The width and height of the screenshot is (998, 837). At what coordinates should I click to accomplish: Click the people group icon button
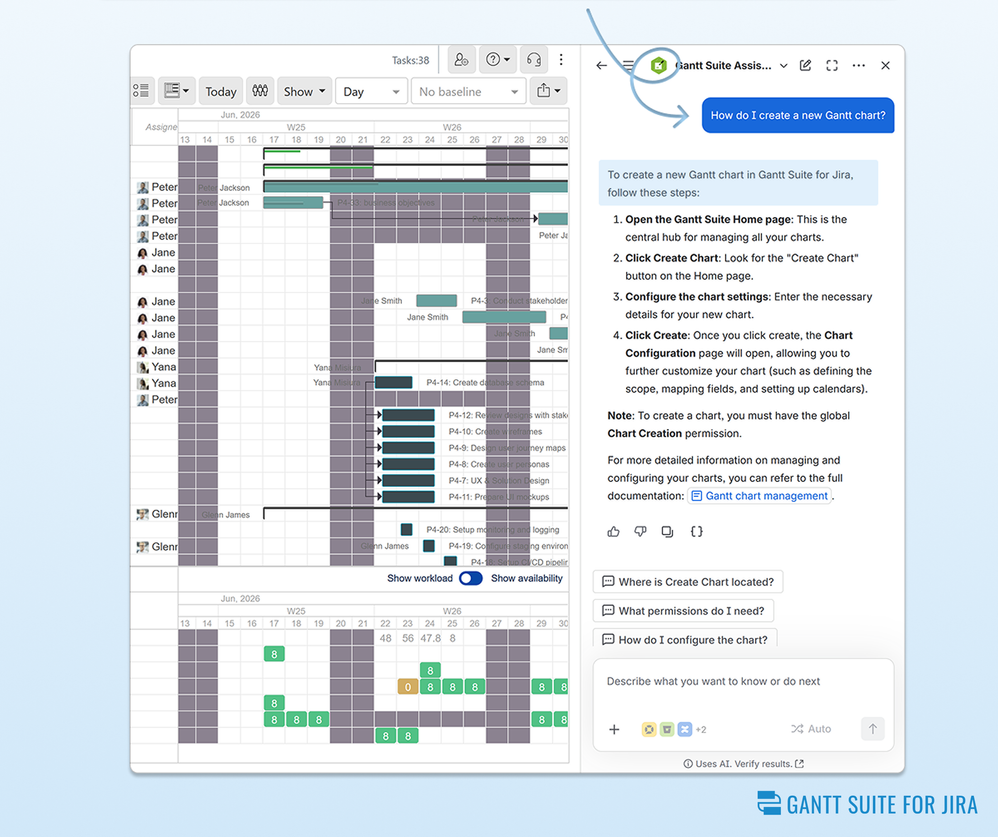(260, 91)
